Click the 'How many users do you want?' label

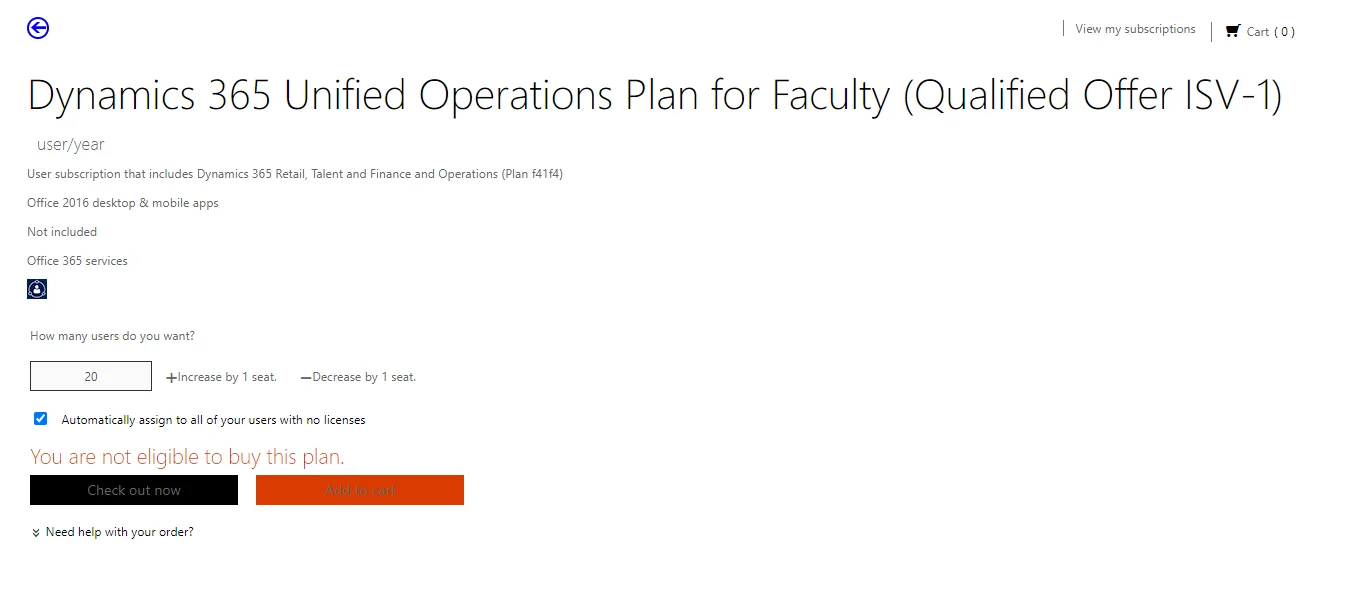coord(113,336)
